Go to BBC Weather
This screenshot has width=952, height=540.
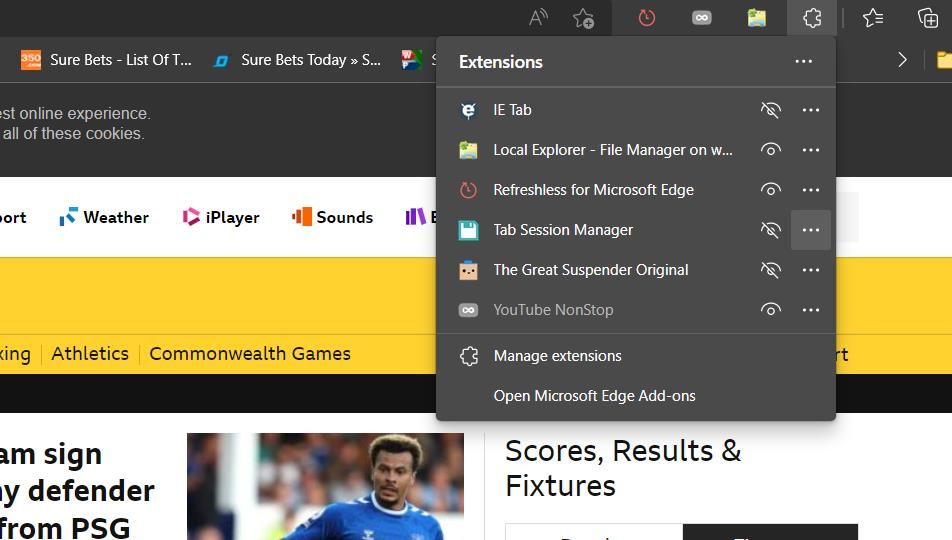(104, 217)
